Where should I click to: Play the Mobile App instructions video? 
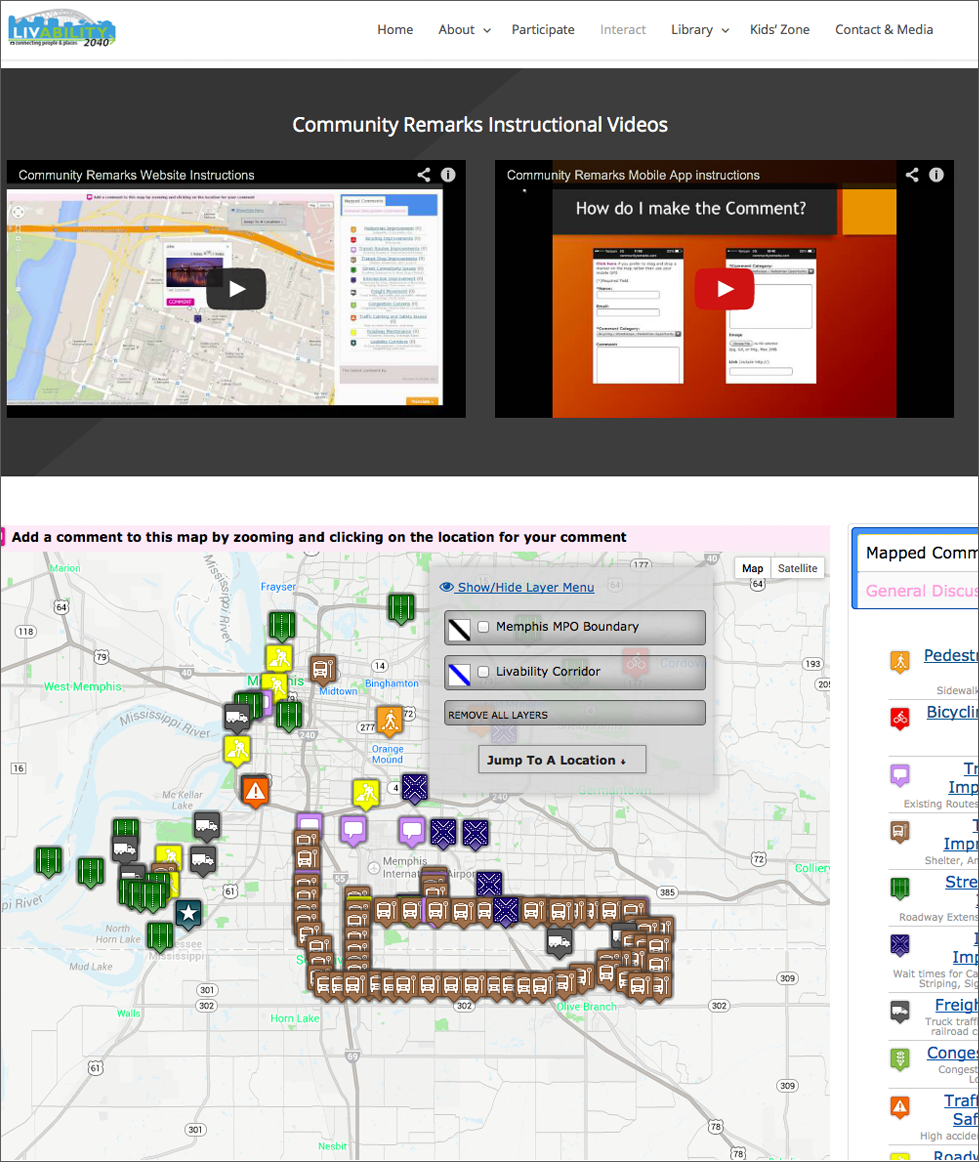724,289
